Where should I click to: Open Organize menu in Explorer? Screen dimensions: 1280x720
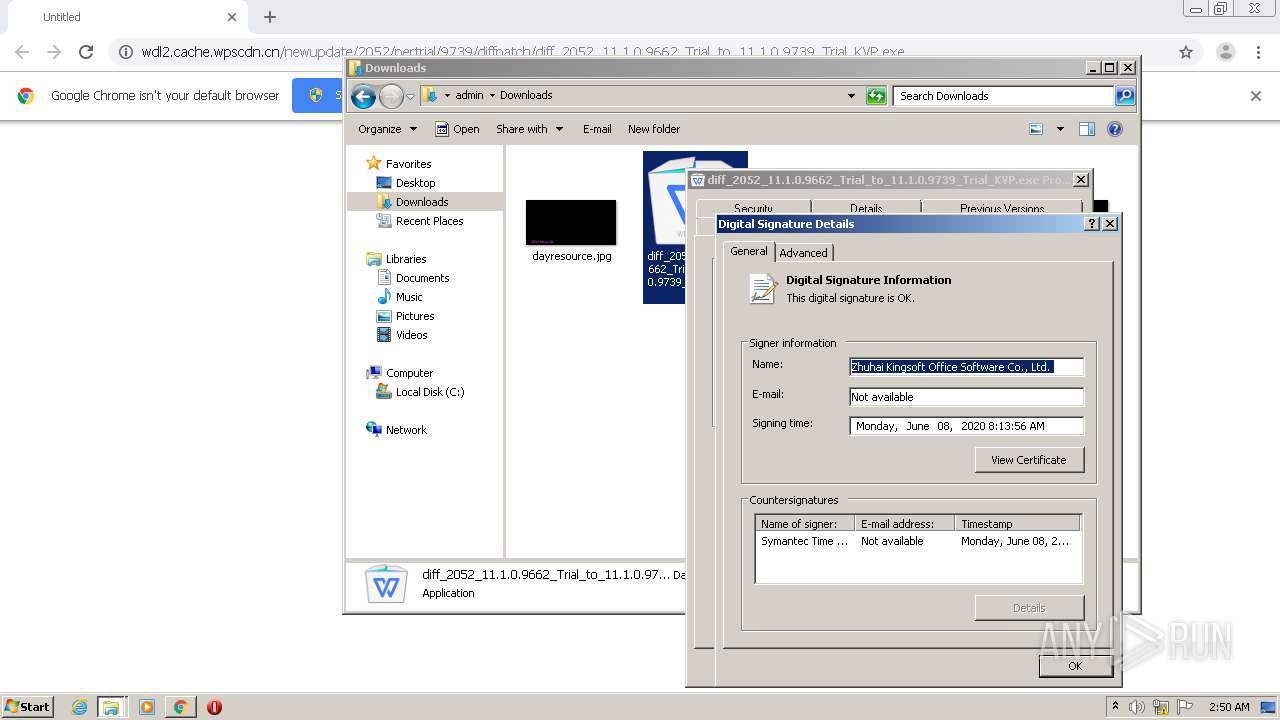coord(387,129)
